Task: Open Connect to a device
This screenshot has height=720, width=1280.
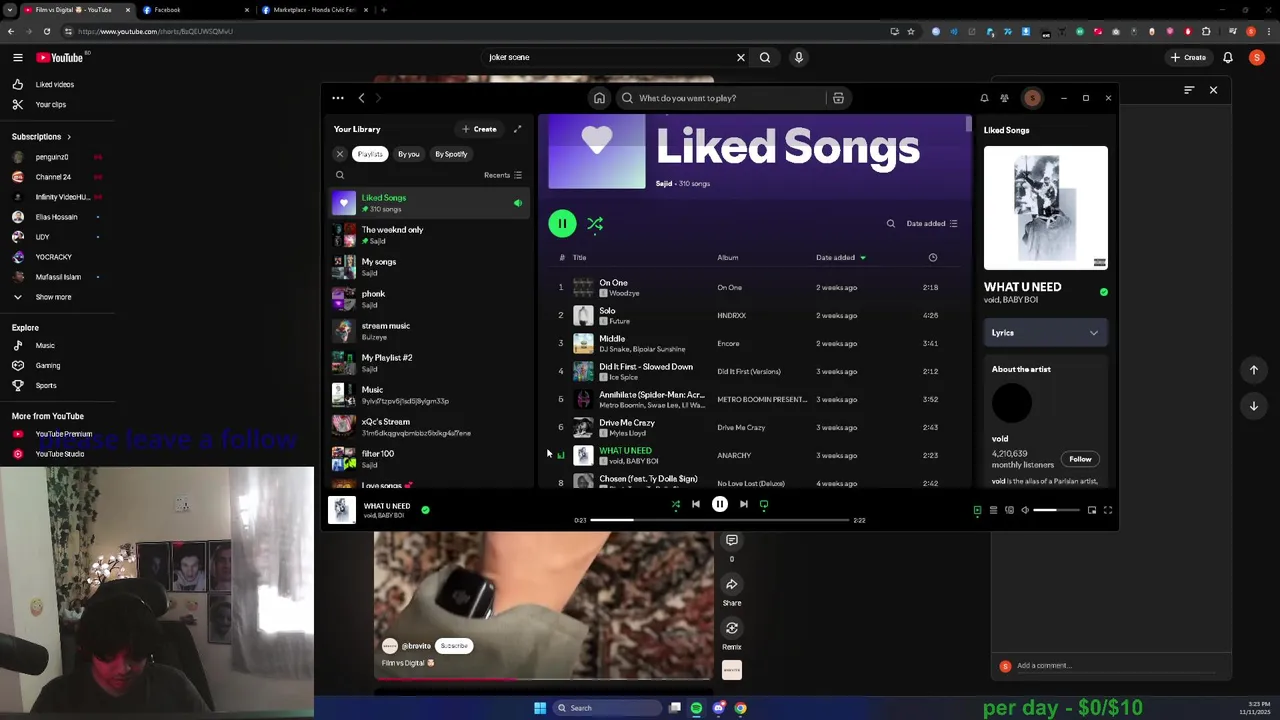Action: (x=1009, y=511)
